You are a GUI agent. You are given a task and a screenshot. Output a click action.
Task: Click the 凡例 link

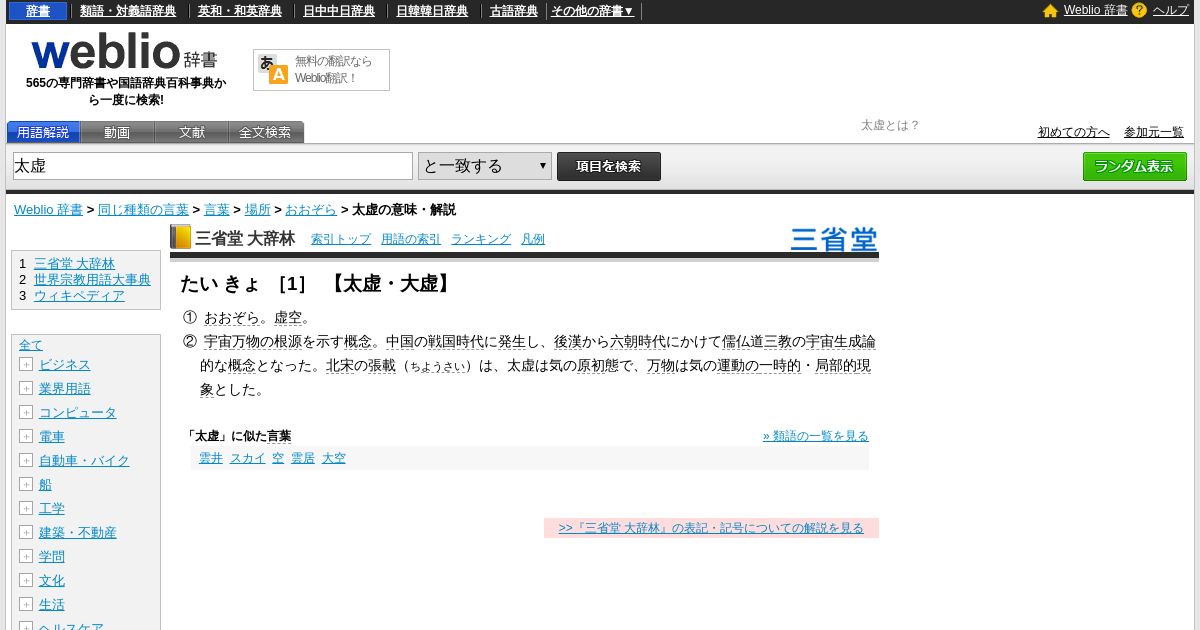tap(533, 239)
